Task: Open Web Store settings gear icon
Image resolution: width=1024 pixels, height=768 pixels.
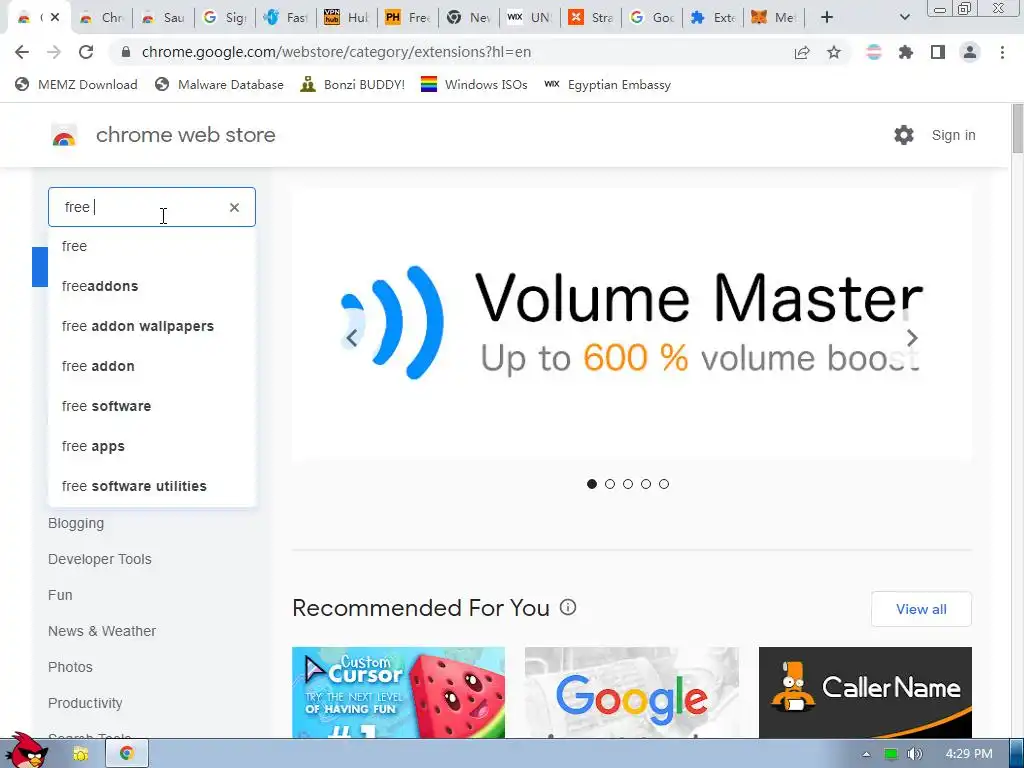Action: pyautogui.click(x=904, y=135)
